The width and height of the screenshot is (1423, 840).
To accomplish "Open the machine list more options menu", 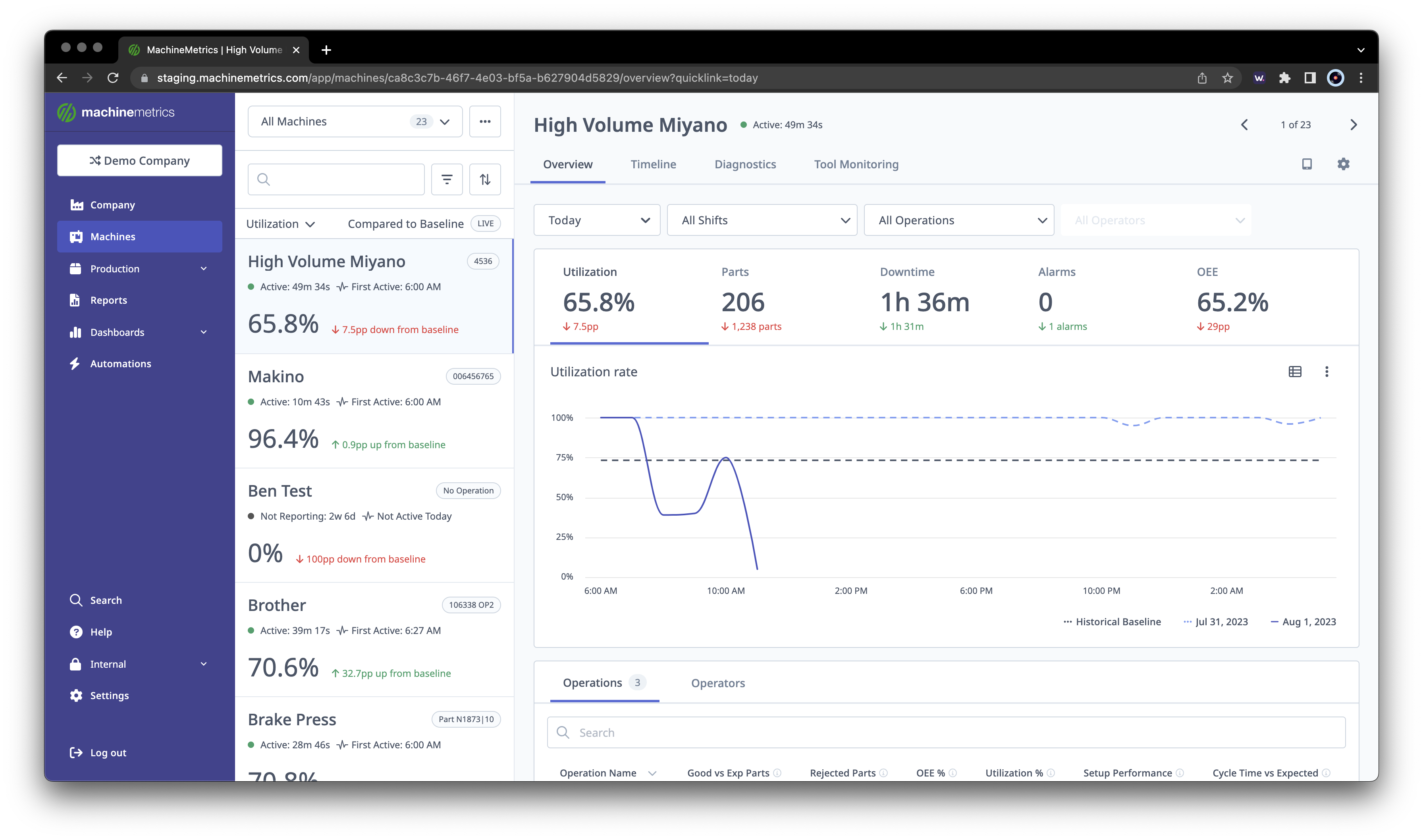I will [485, 122].
